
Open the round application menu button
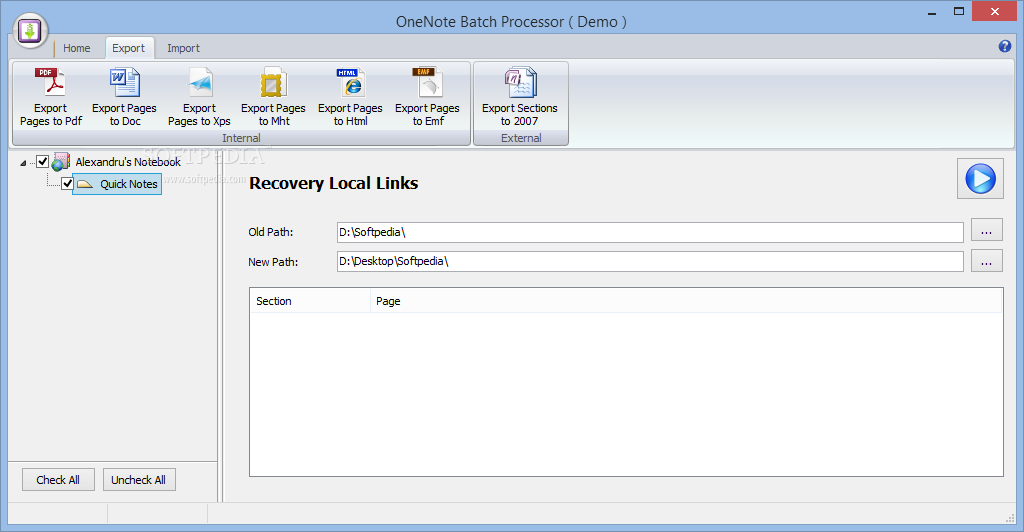(x=30, y=31)
